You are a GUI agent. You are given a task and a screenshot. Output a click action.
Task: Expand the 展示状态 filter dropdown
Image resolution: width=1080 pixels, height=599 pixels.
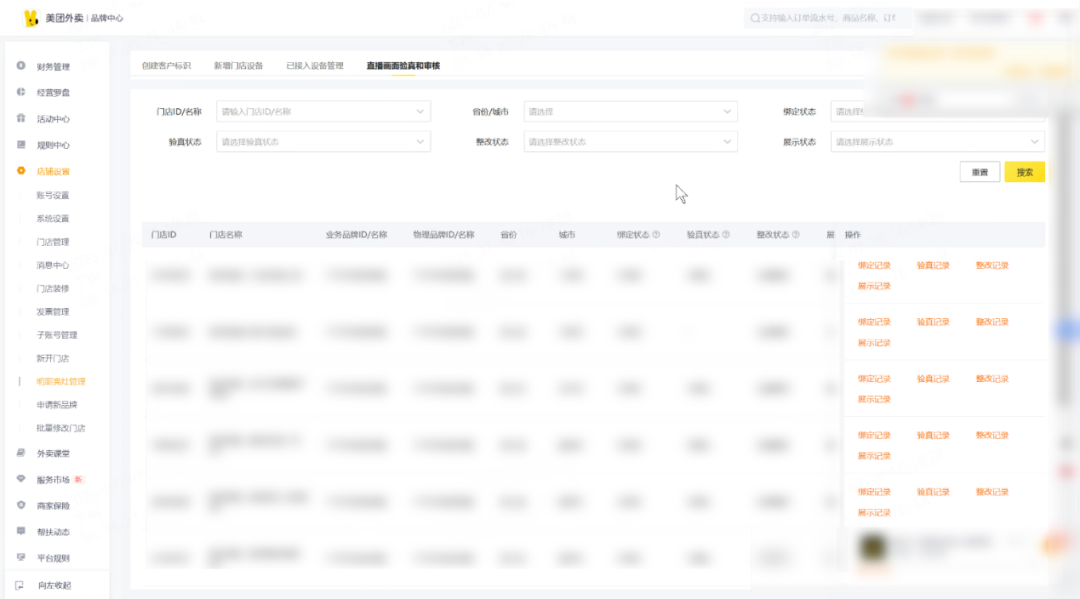(937, 142)
